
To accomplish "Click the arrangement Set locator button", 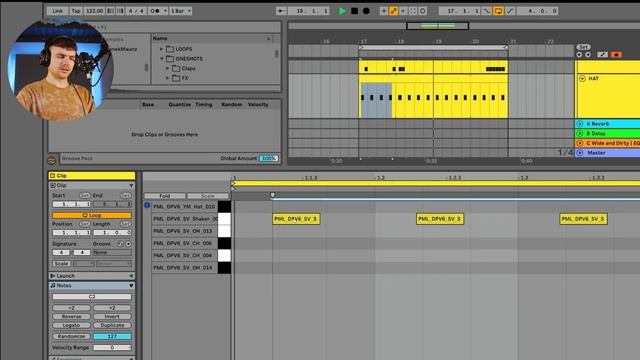I will tap(583, 47).
